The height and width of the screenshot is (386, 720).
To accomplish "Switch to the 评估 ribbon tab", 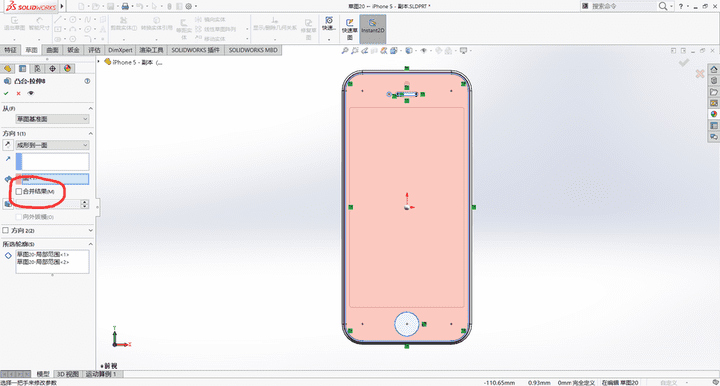I will click(94, 50).
